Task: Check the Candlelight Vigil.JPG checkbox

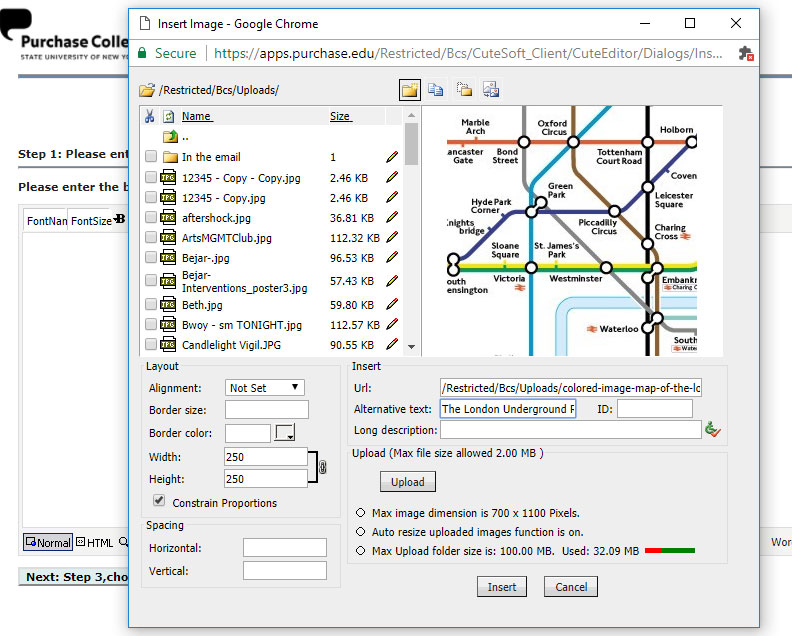Action: [x=151, y=345]
